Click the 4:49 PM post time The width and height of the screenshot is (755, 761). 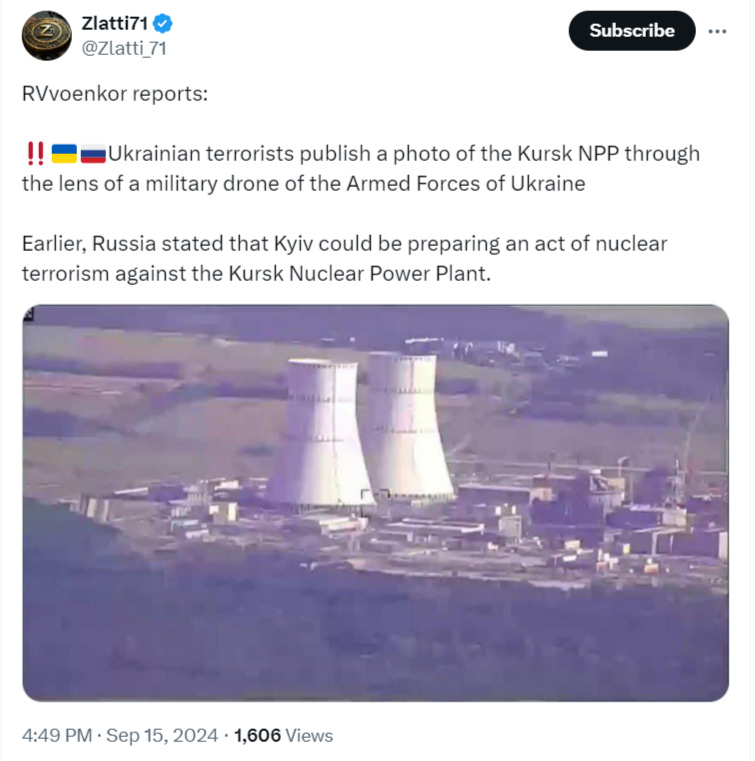[57, 735]
